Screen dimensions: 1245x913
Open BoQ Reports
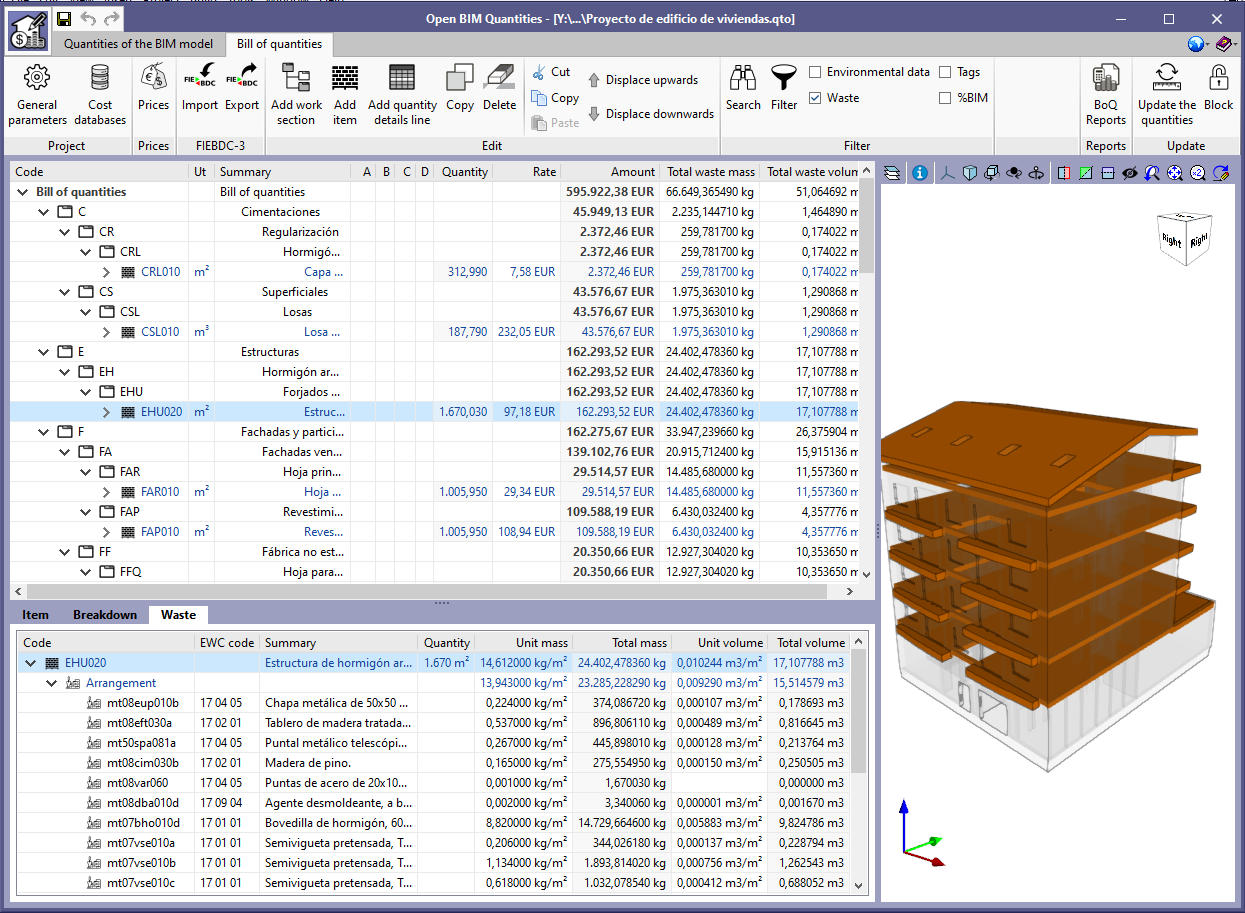[x=1106, y=95]
